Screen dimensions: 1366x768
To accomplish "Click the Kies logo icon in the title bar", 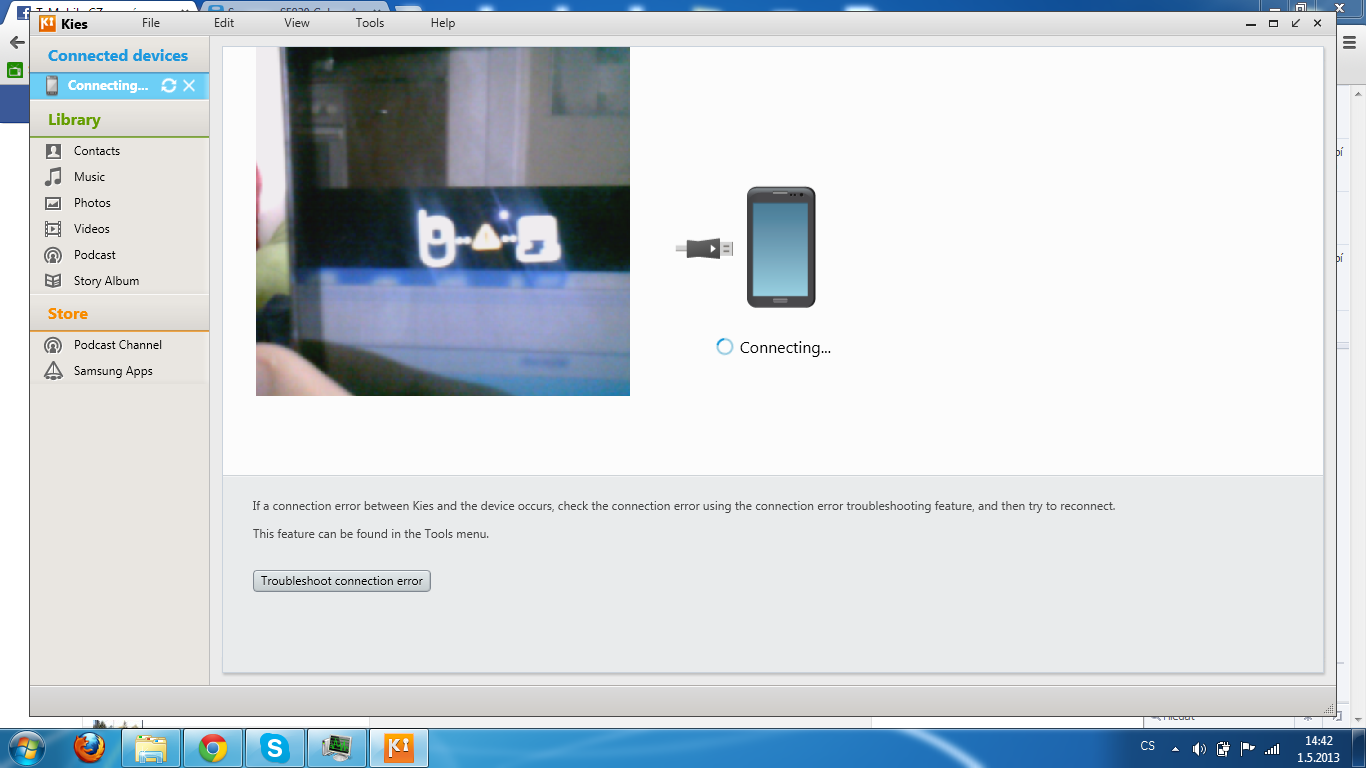I will click(x=47, y=23).
